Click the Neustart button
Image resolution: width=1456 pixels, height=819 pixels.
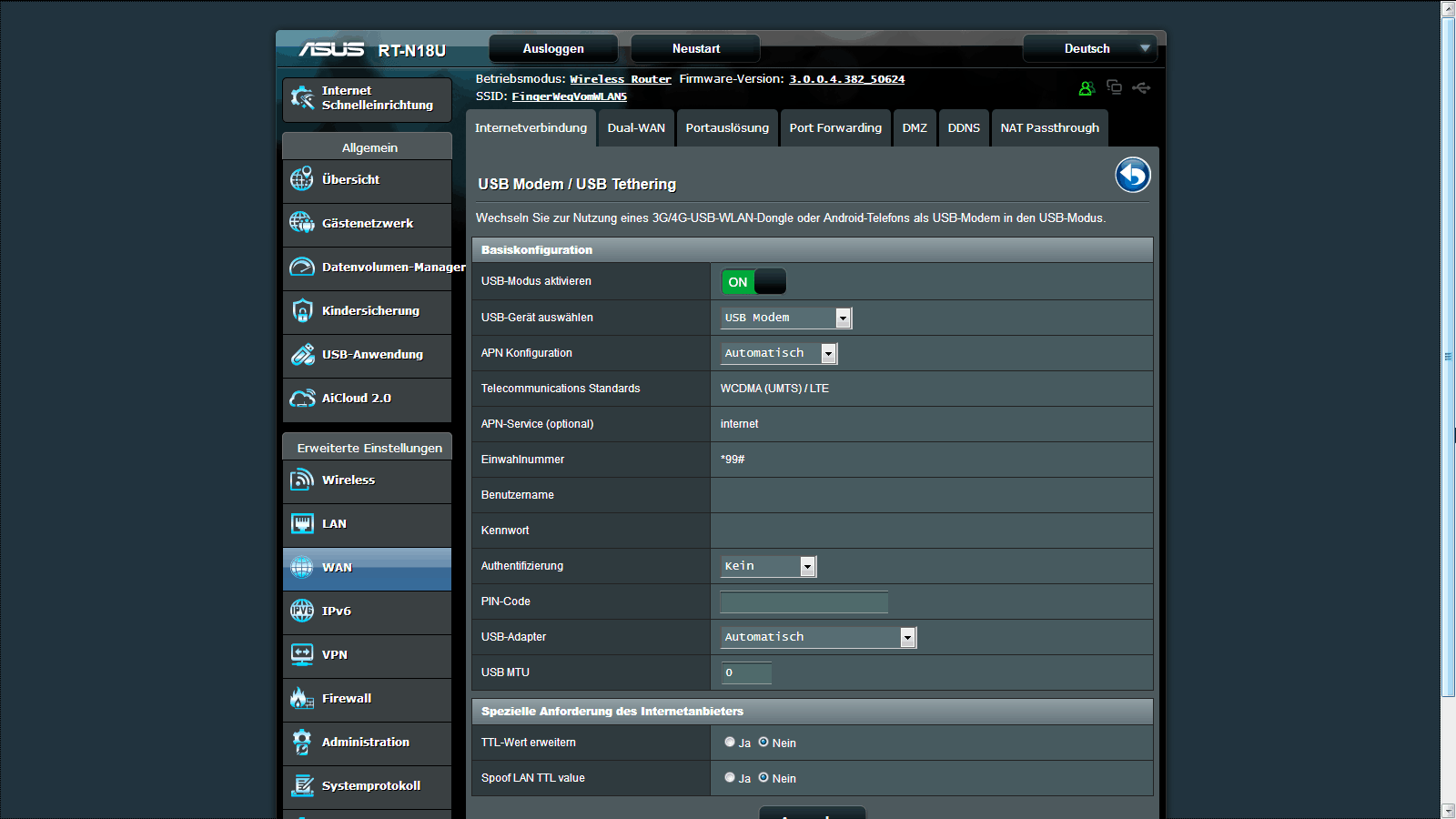(696, 48)
